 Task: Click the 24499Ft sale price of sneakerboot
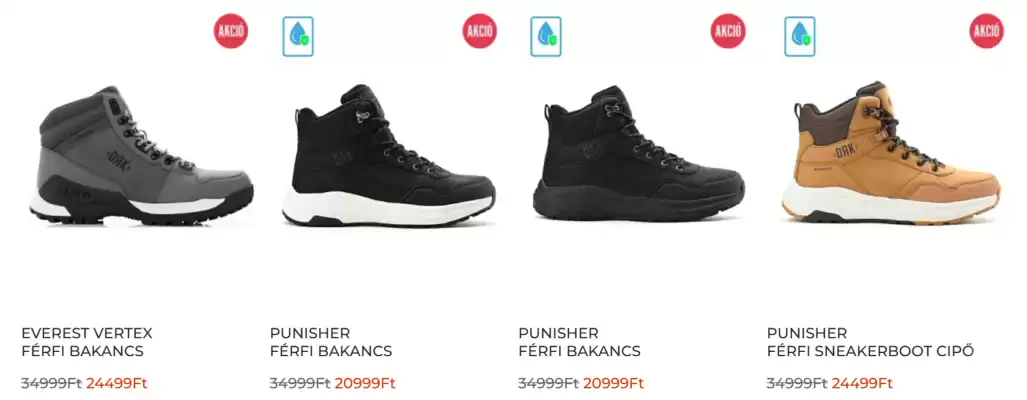pyautogui.click(x=862, y=383)
